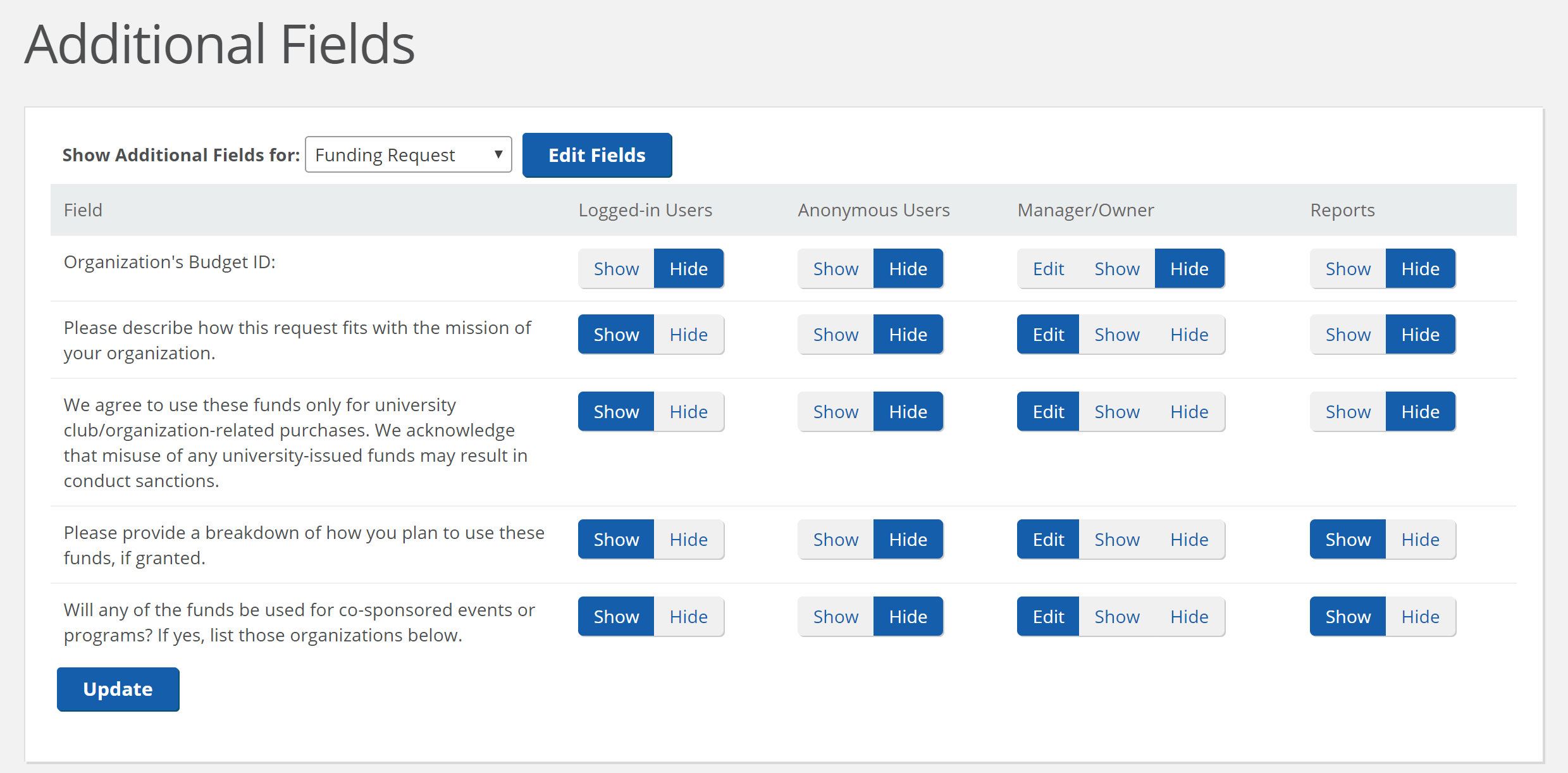Select Edit for funds agreement Manager/Owner
The image size is (1568, 773).
point(1048,412)
